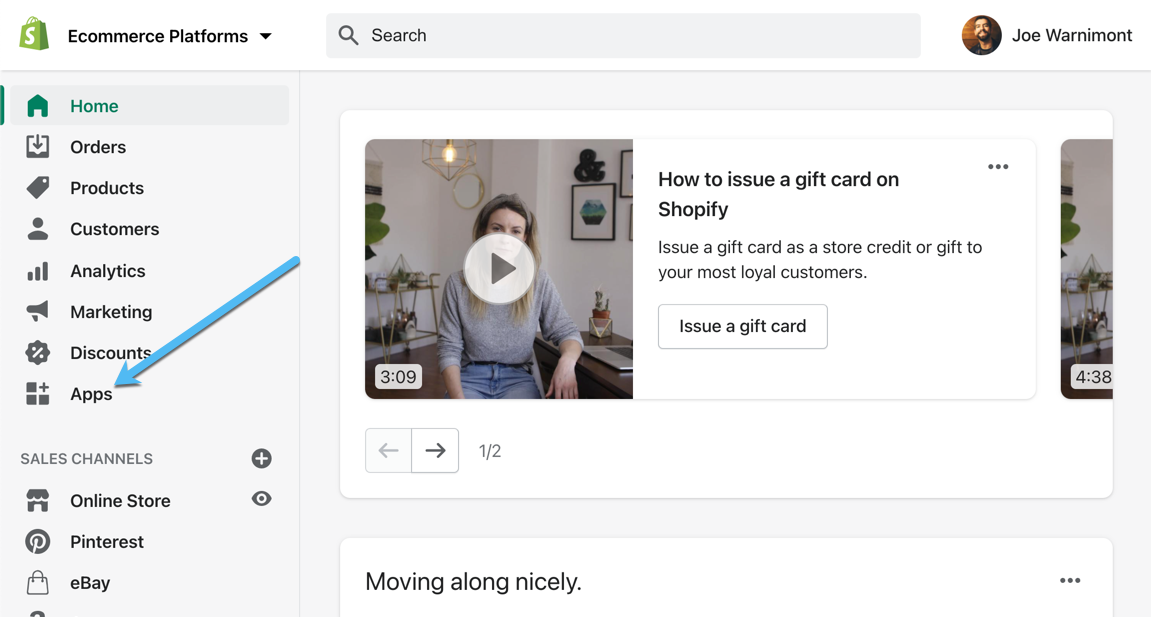Click the Issue a gift card button

point(742,326)
